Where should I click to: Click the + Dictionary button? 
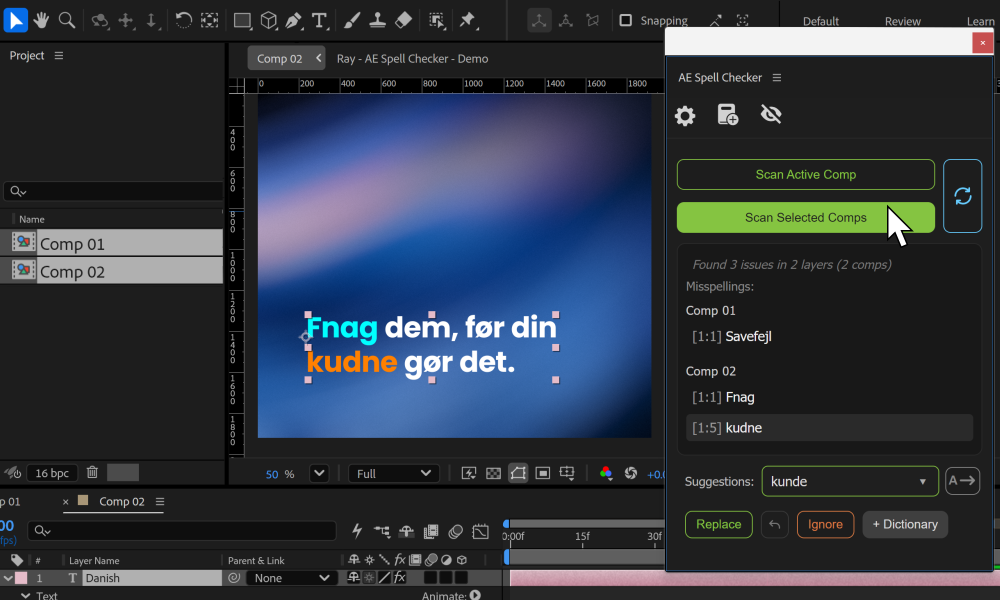coord(905,524)
